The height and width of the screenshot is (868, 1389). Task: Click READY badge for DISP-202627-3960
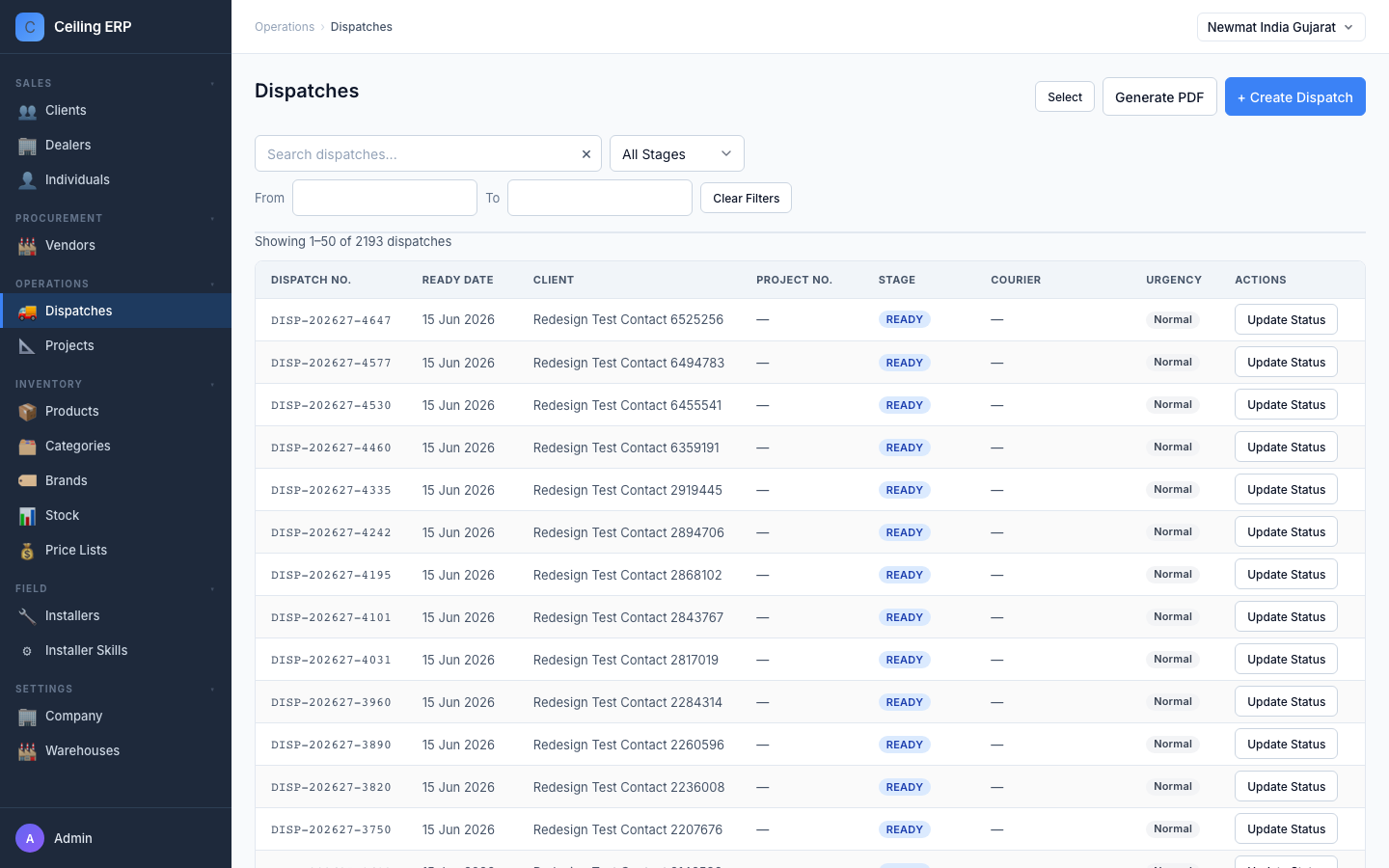tap(905, 702)
